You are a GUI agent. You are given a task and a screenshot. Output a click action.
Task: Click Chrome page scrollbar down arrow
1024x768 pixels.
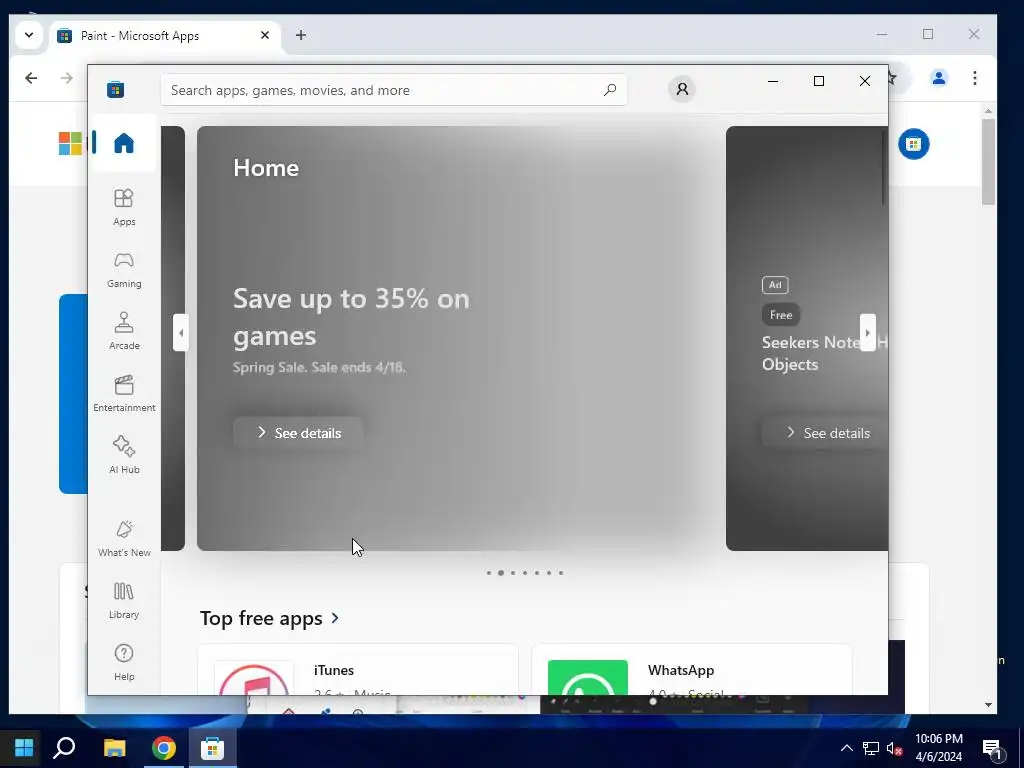click(988, 705)
